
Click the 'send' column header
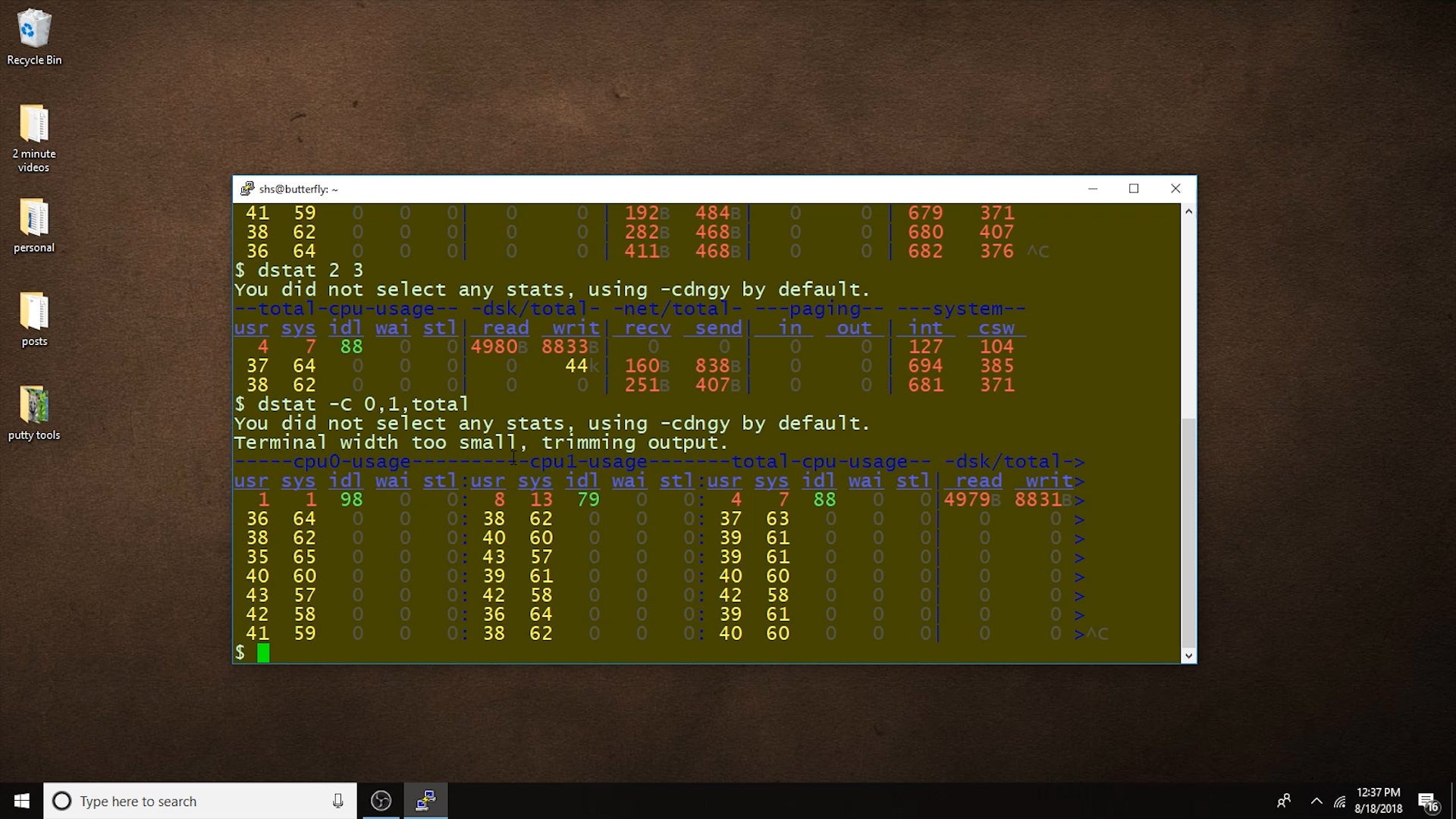718,328
